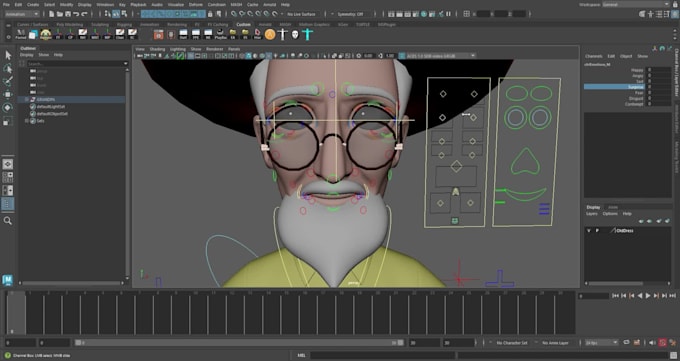Image resolution: width=680 pixels, height=361 pixels.
Task: Click the white skull shelf icon
Action: 295,34
